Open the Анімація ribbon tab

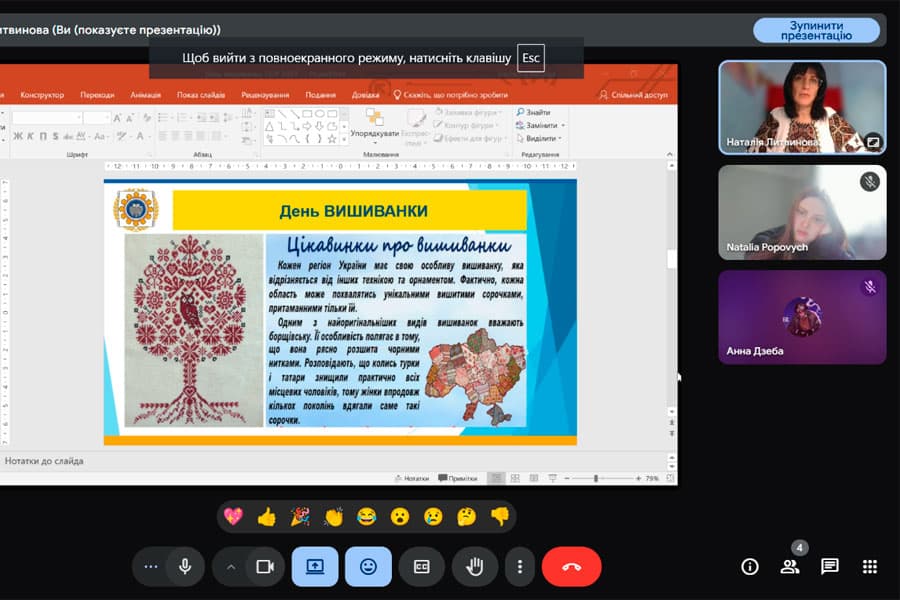tap(145, 95)
